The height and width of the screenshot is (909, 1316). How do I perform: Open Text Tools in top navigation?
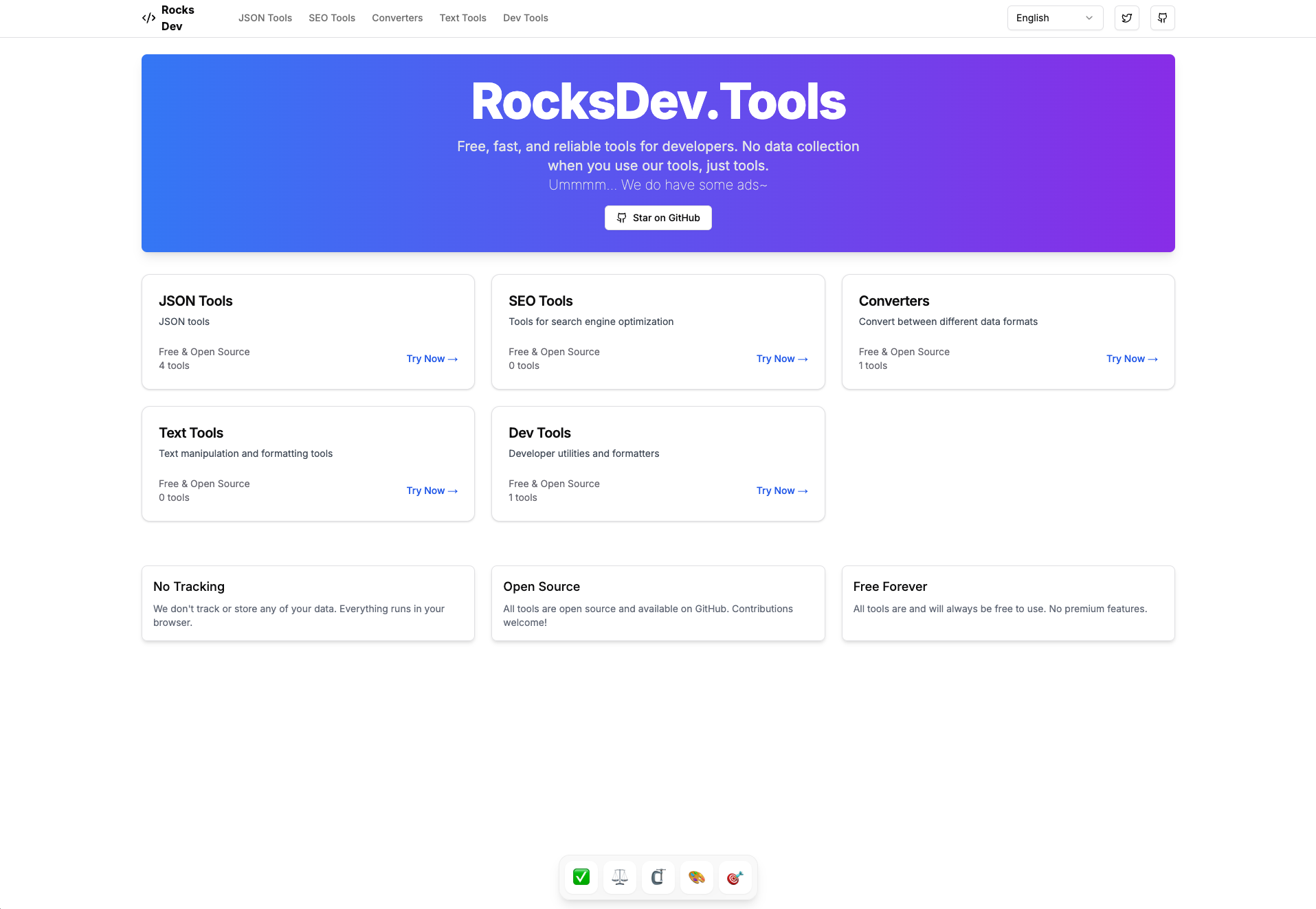pyautogui.click(x=463, y=18)
